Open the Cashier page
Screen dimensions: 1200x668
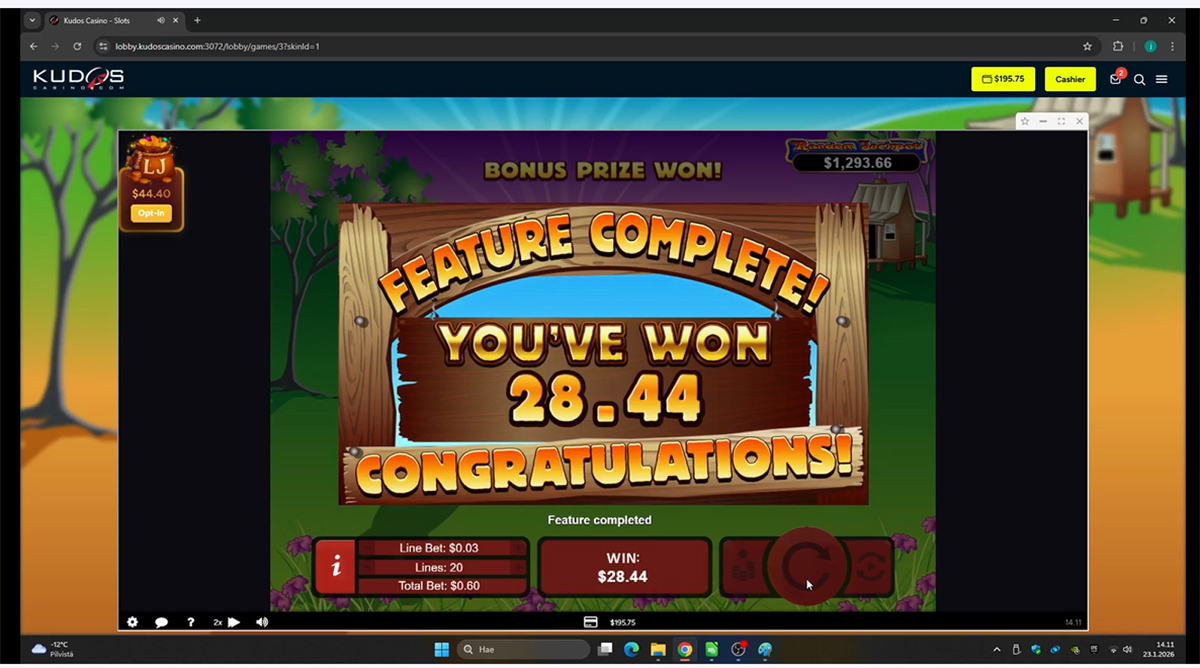click(1069, 79)
